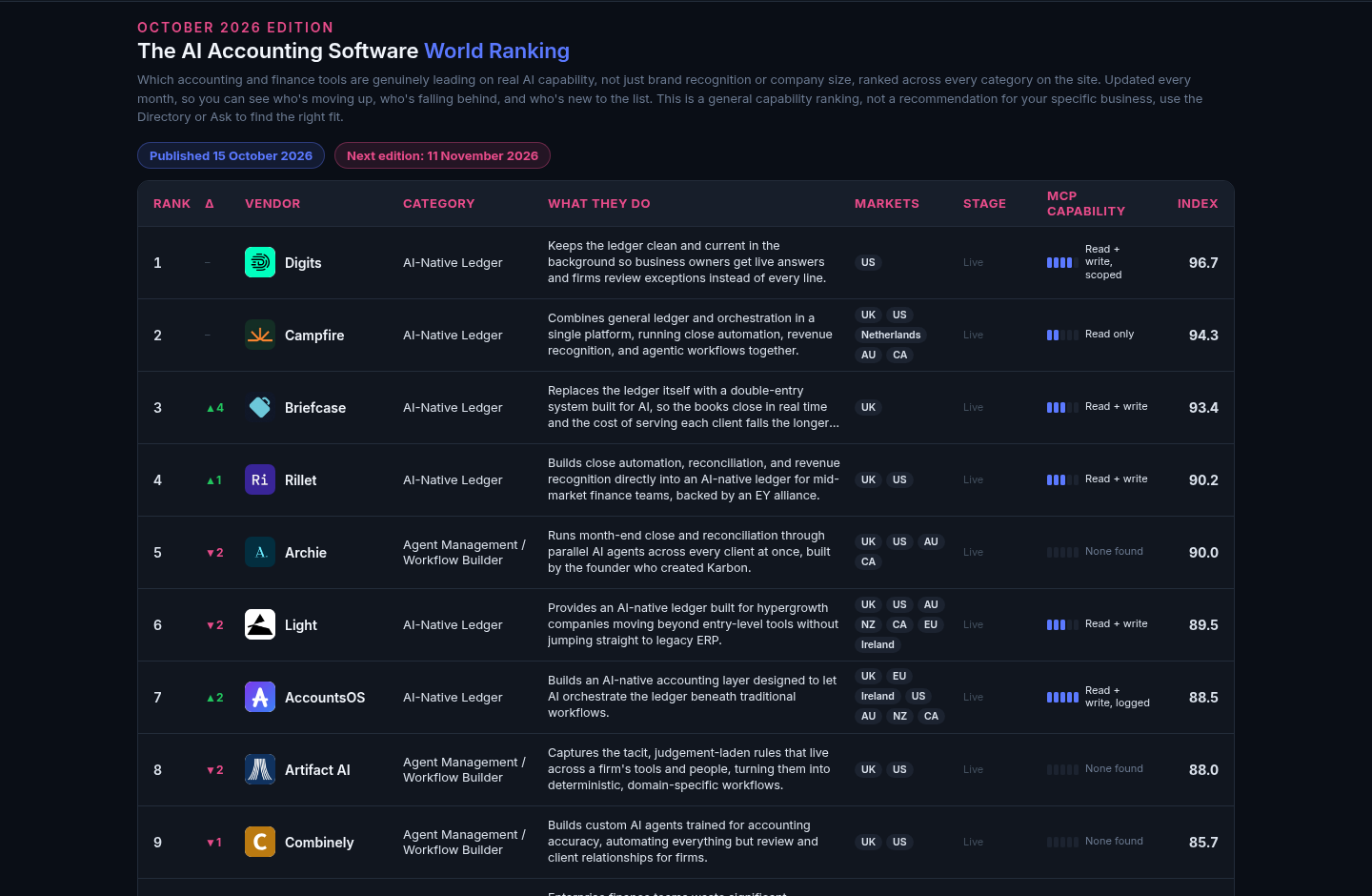1372x896 pixels.
Task: Open the Light vendor name link
Action: pyautogui.click(x=301, y=625)
